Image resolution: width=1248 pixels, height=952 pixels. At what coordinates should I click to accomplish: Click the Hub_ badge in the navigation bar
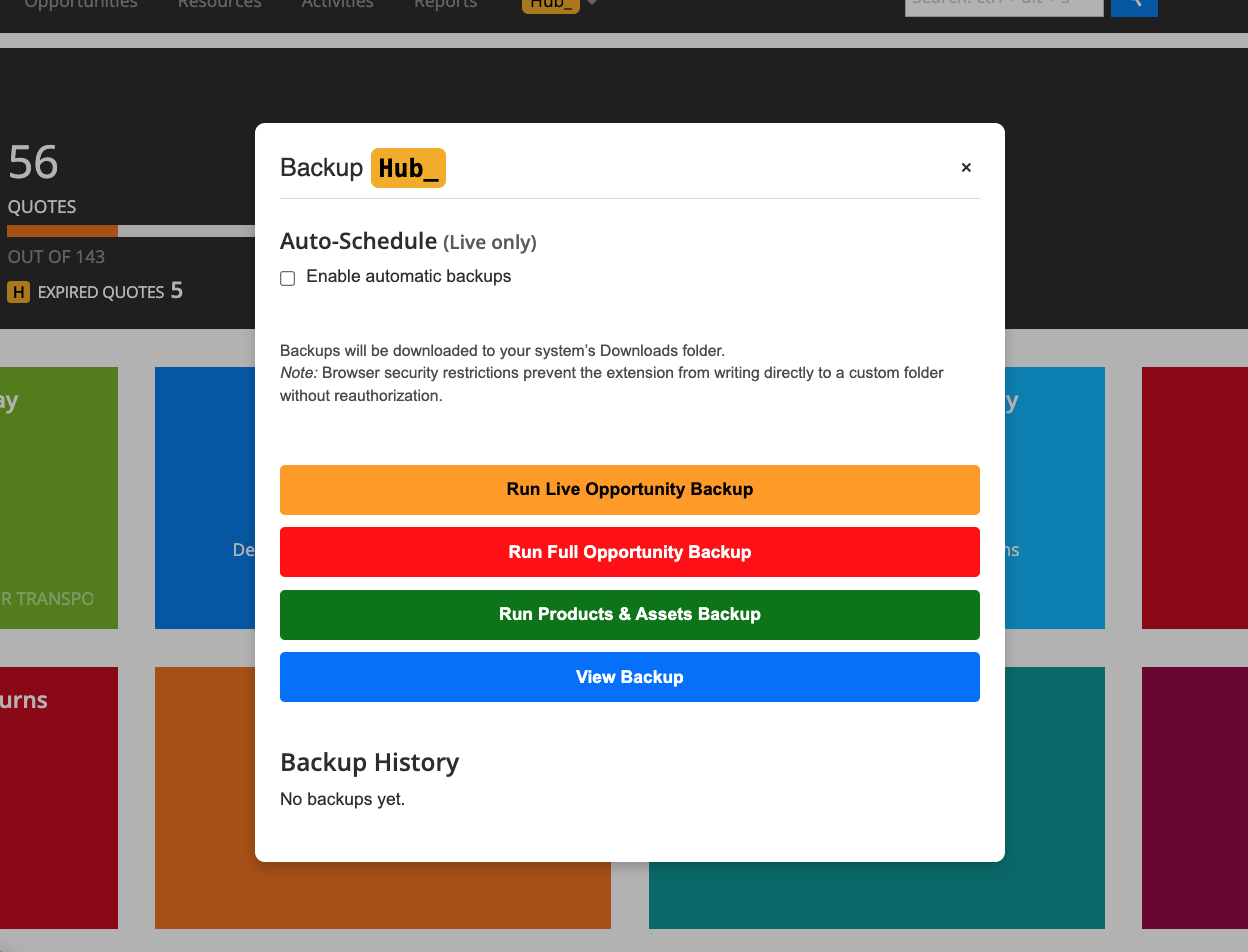point(550,5)
